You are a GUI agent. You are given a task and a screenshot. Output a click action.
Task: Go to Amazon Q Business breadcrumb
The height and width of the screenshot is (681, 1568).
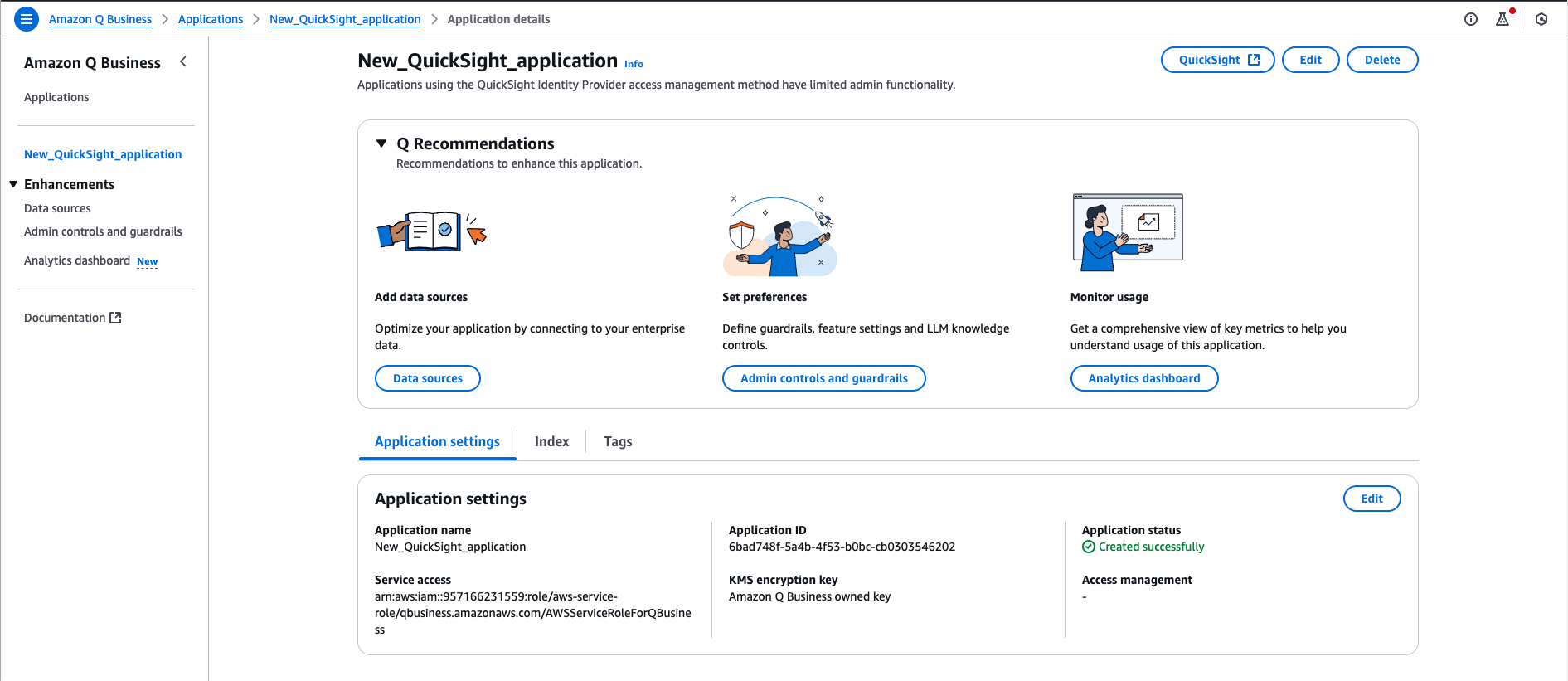pyautogui.click(x=100, y=19)
